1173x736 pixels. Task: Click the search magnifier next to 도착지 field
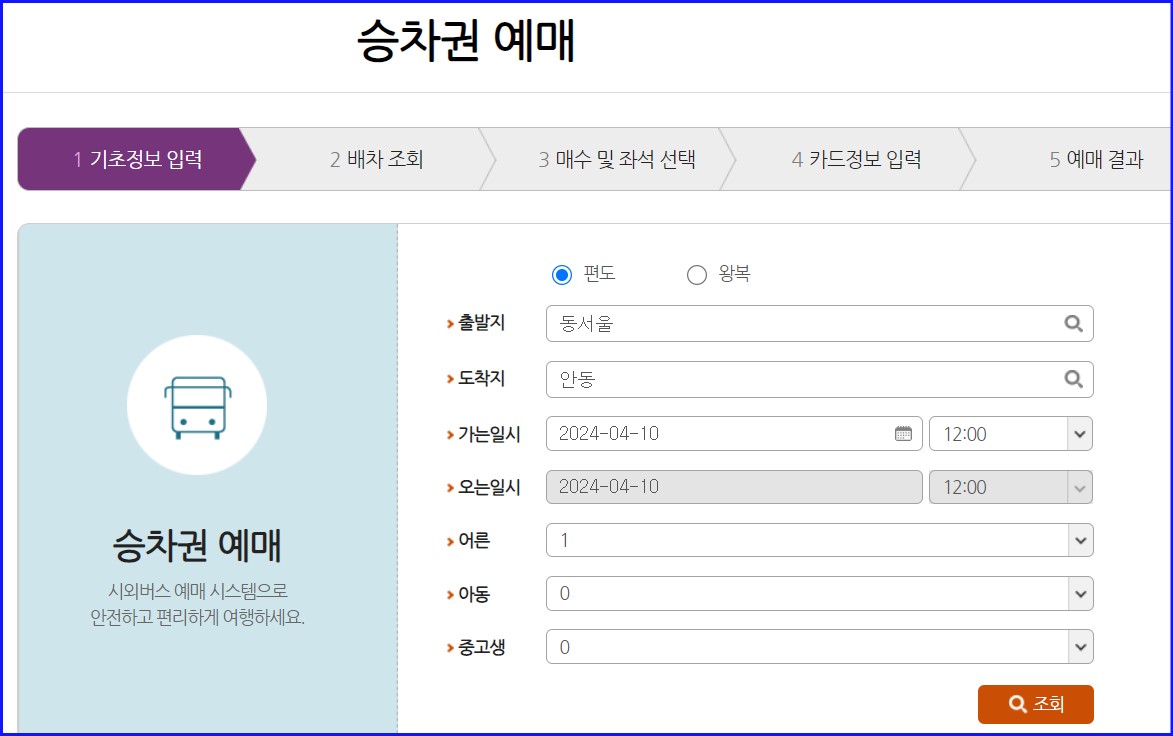(x=1073, y=379)
